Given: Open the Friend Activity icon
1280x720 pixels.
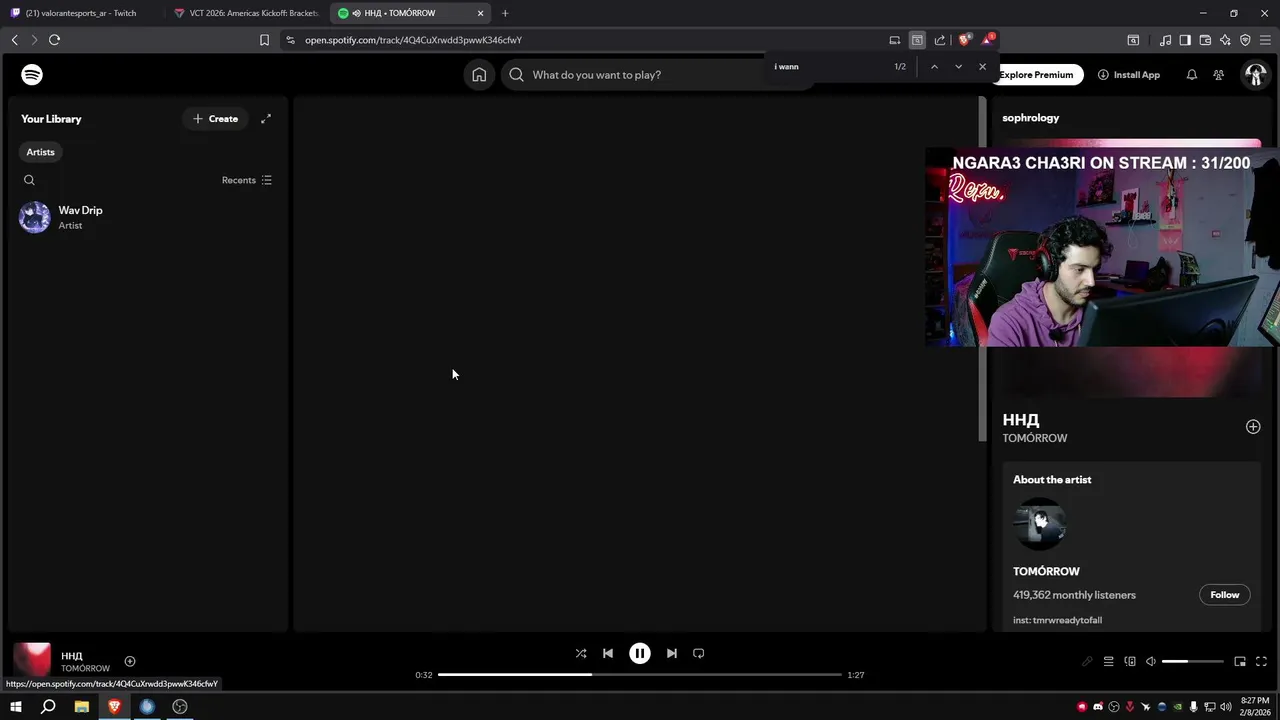Looking at the screenshot, I should coord(1218,75).
